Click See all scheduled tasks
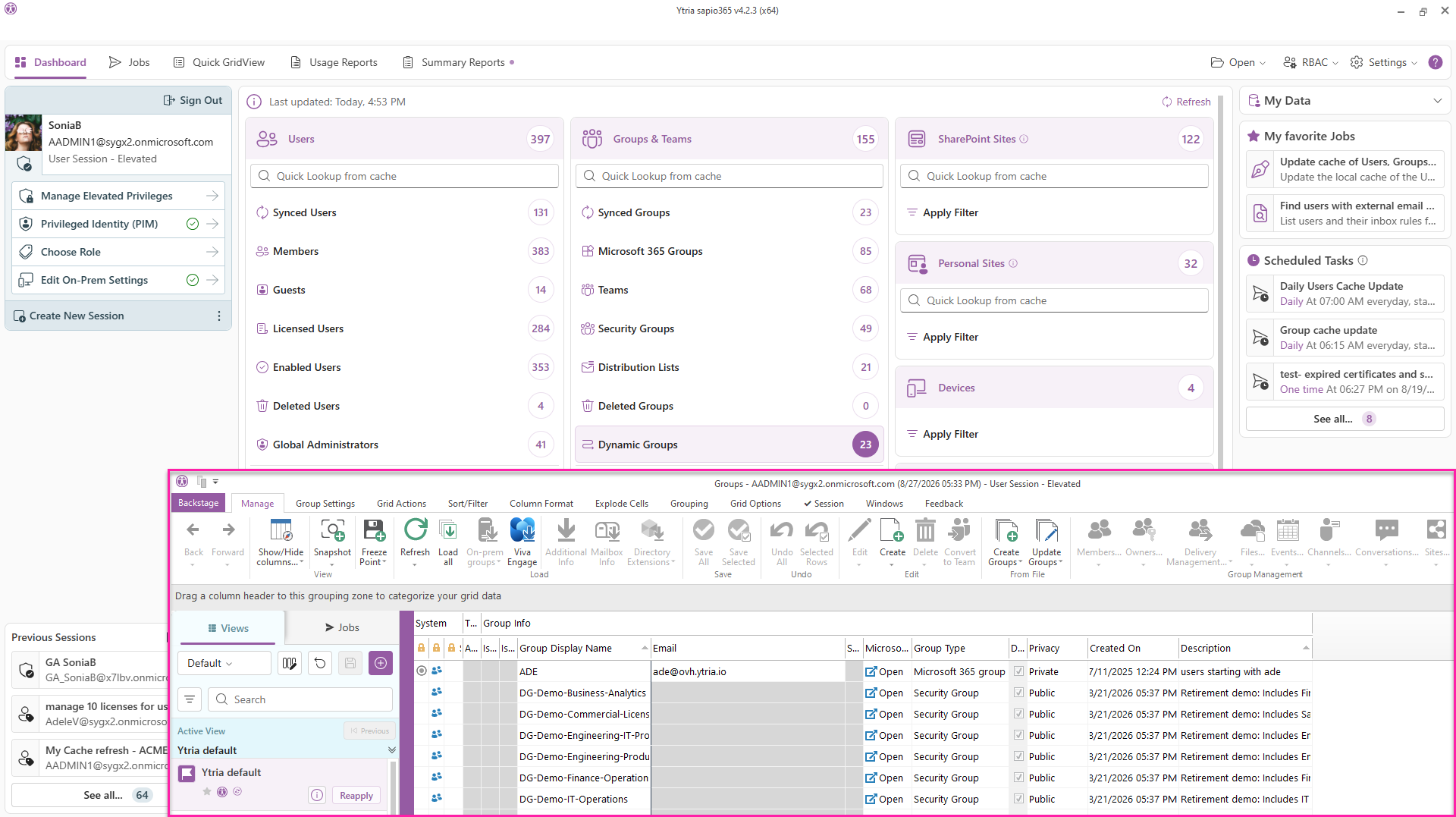The height and width of the screenshot is (817, 1456). [1345, 419]
